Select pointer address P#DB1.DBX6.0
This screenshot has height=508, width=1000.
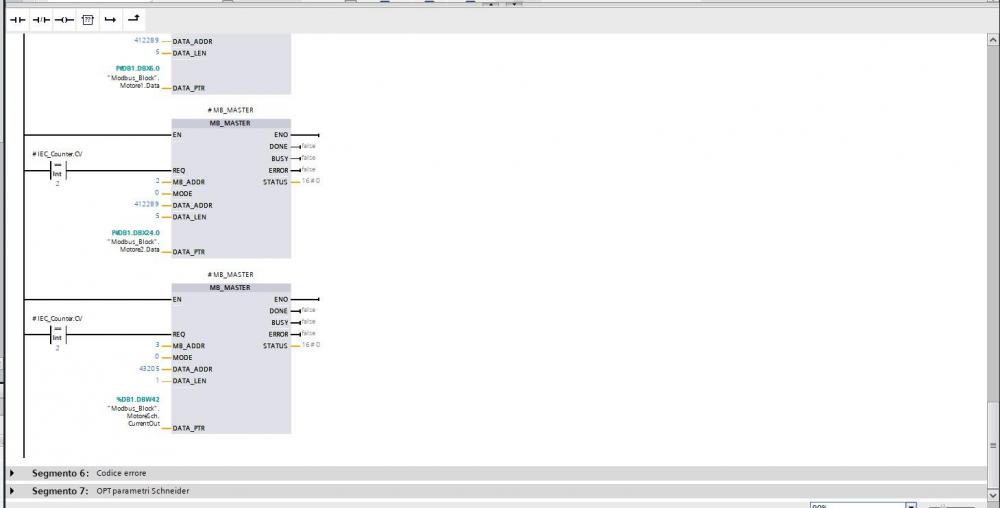click(x=138, y=68)
